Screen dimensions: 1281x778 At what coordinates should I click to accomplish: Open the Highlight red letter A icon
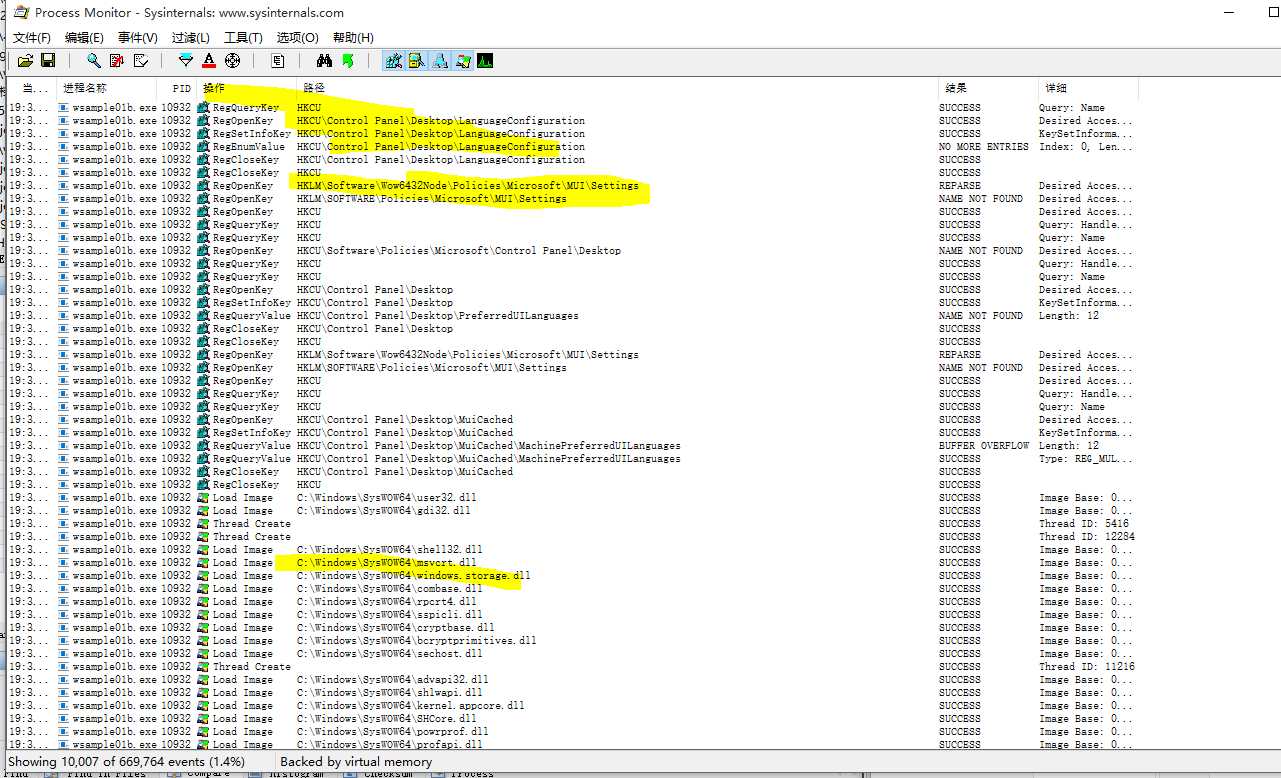[209, 61]
